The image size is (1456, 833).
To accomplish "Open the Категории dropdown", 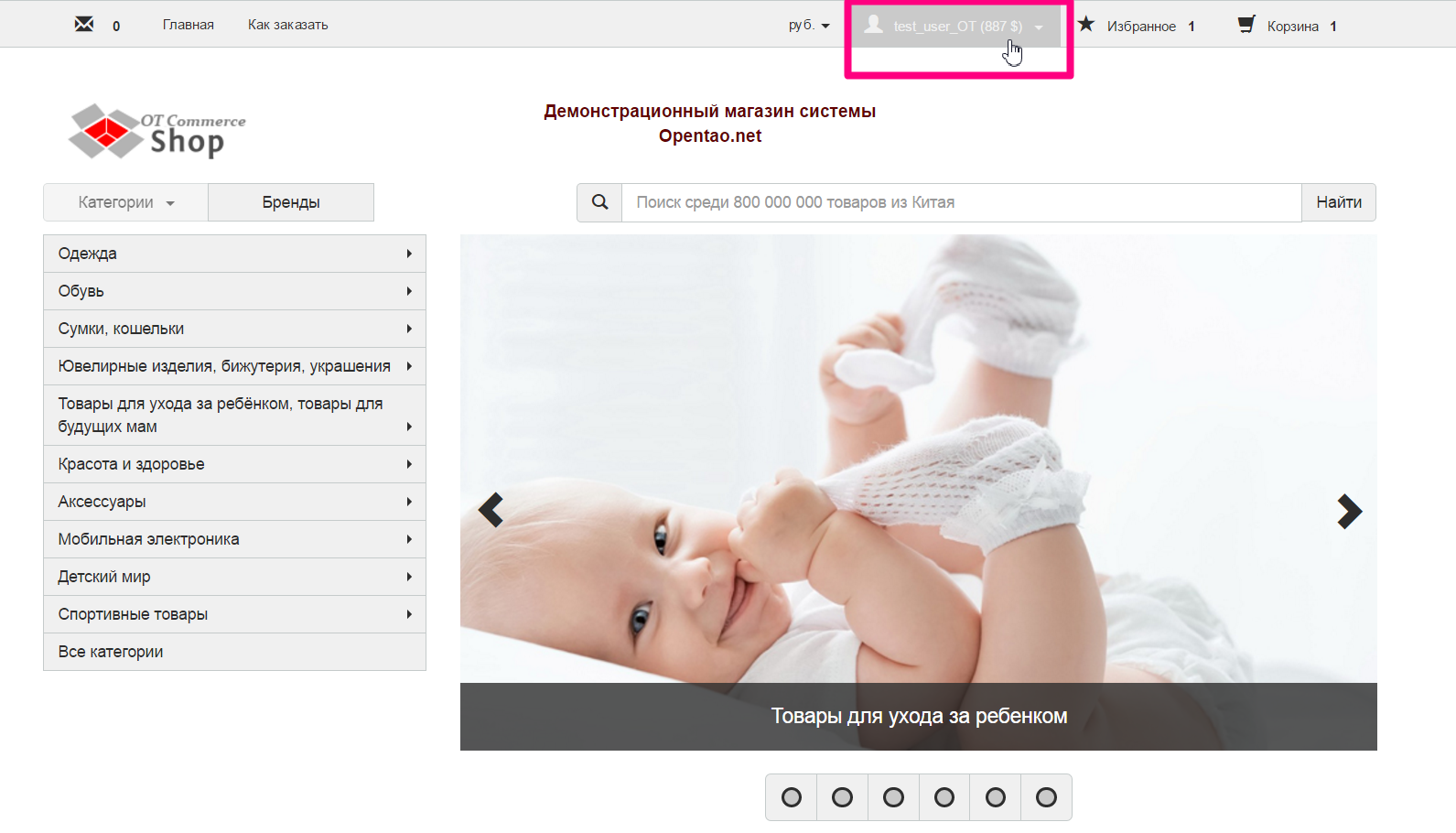I will pos(125,202).
